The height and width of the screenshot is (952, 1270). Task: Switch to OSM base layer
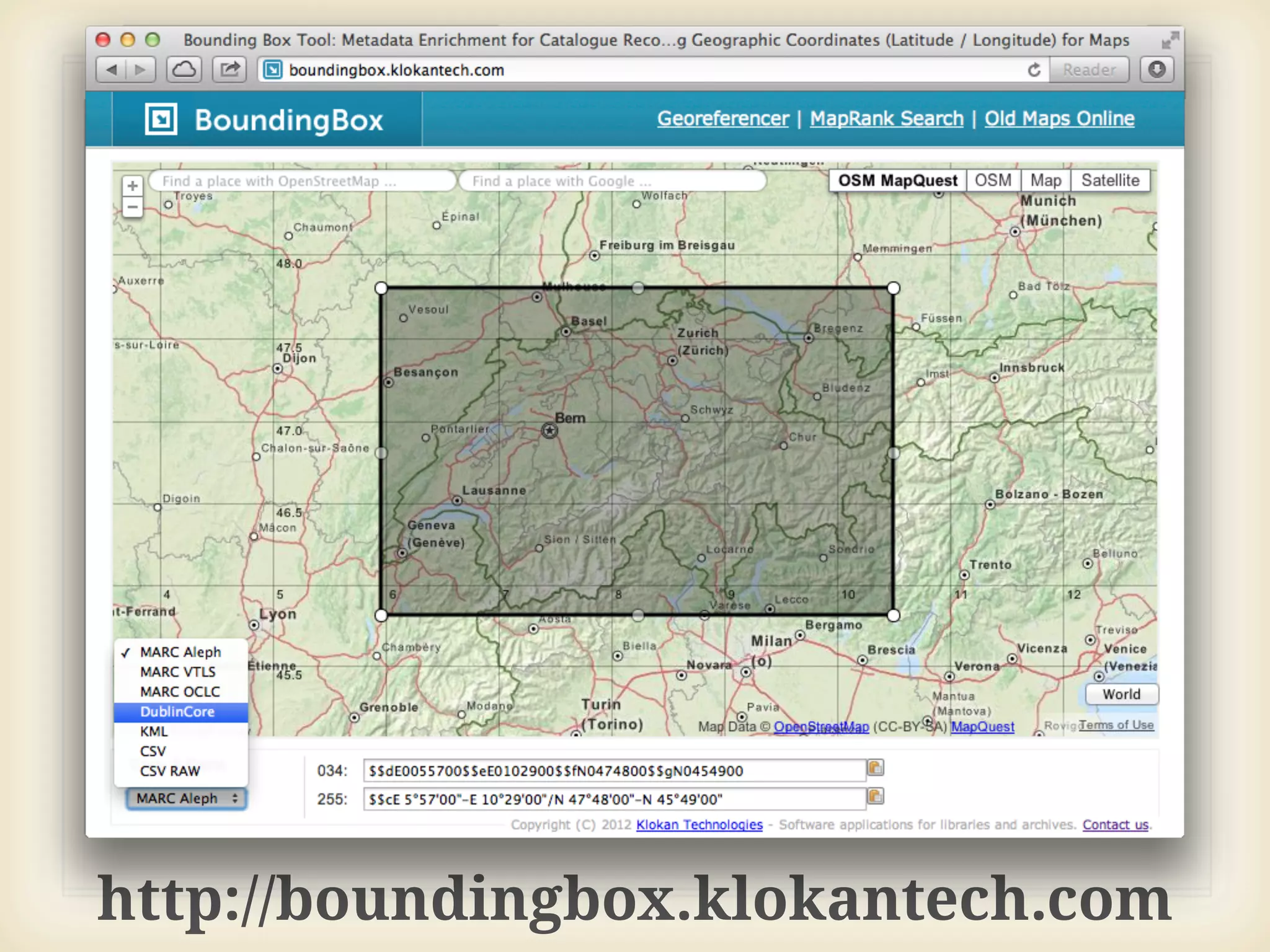[x=993, y=180]
